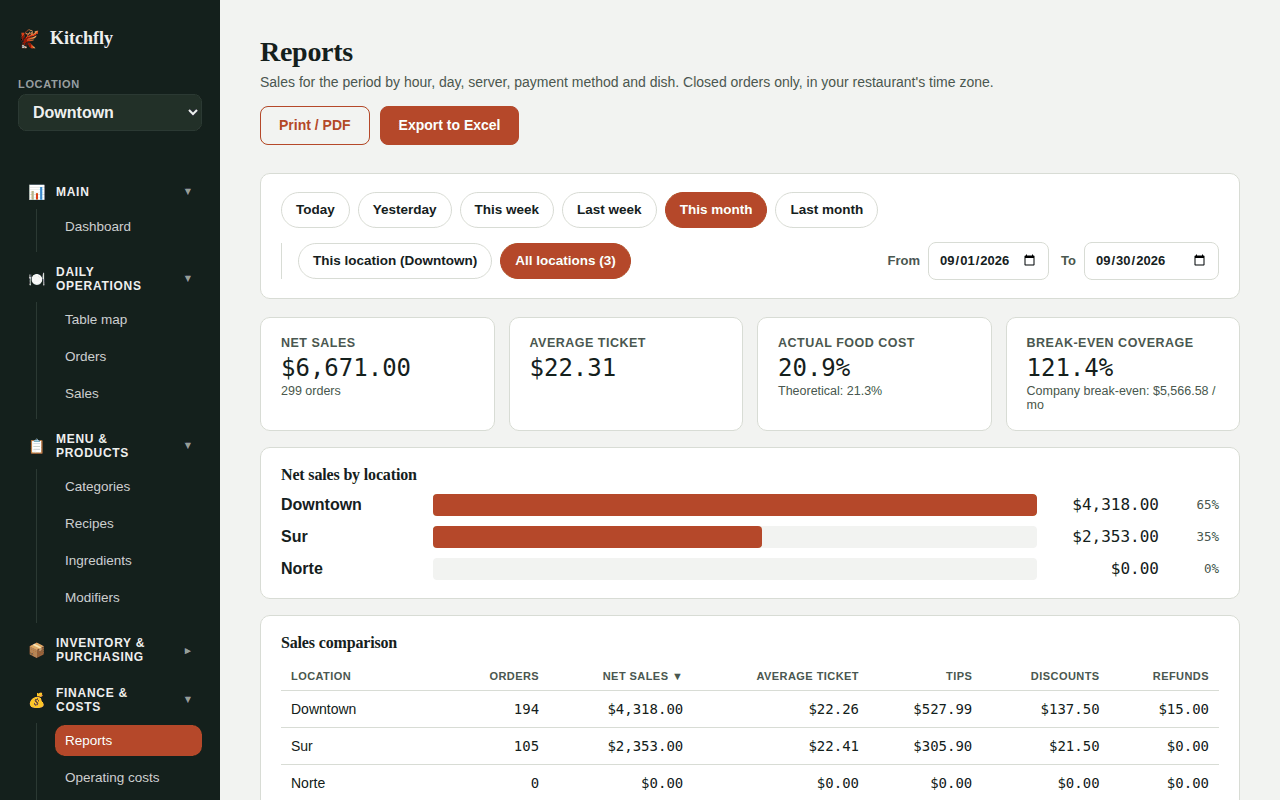This screenshot has height=800, width=1280.
Task: Click the Downtown net sales bar
Action: click(x=735, y=505)
